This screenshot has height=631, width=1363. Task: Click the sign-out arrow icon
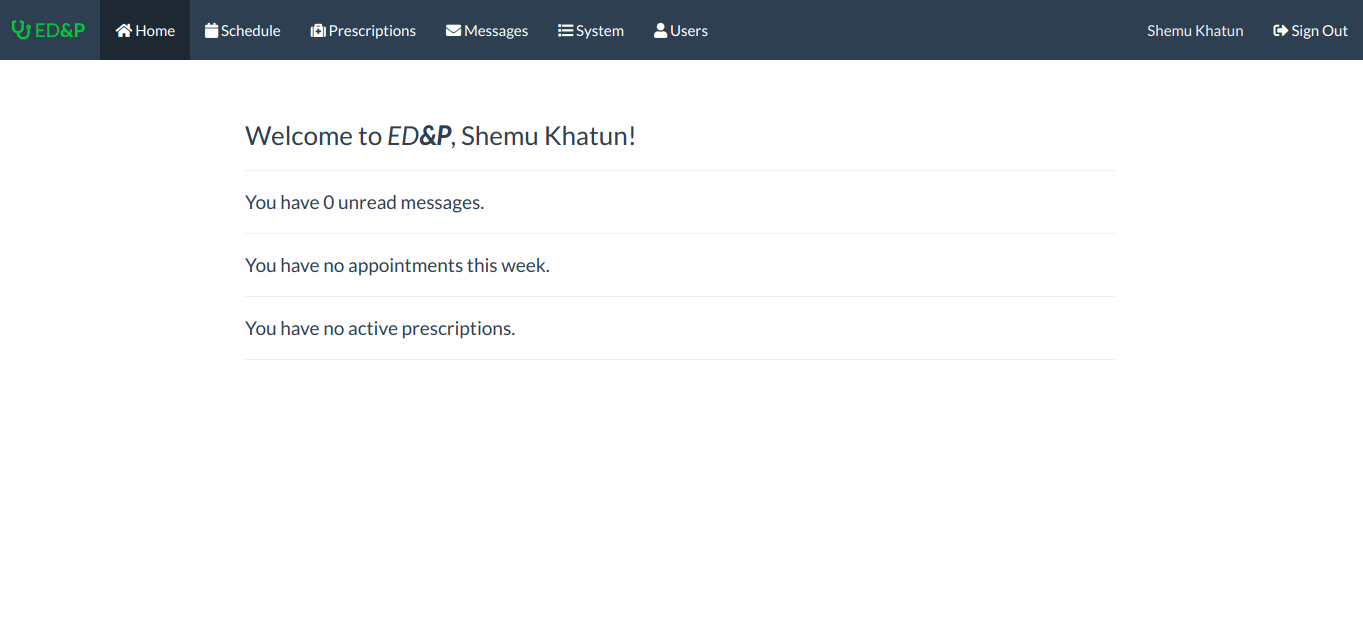click(x=1280, y=31)
